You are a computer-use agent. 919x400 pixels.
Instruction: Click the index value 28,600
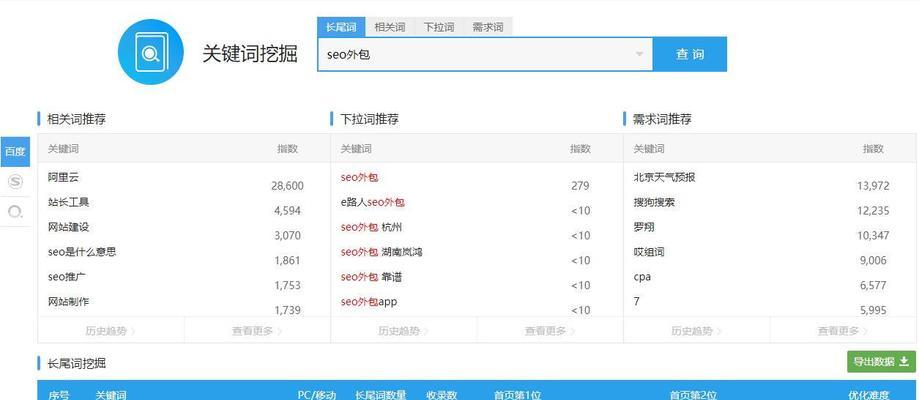coord(287,186)
